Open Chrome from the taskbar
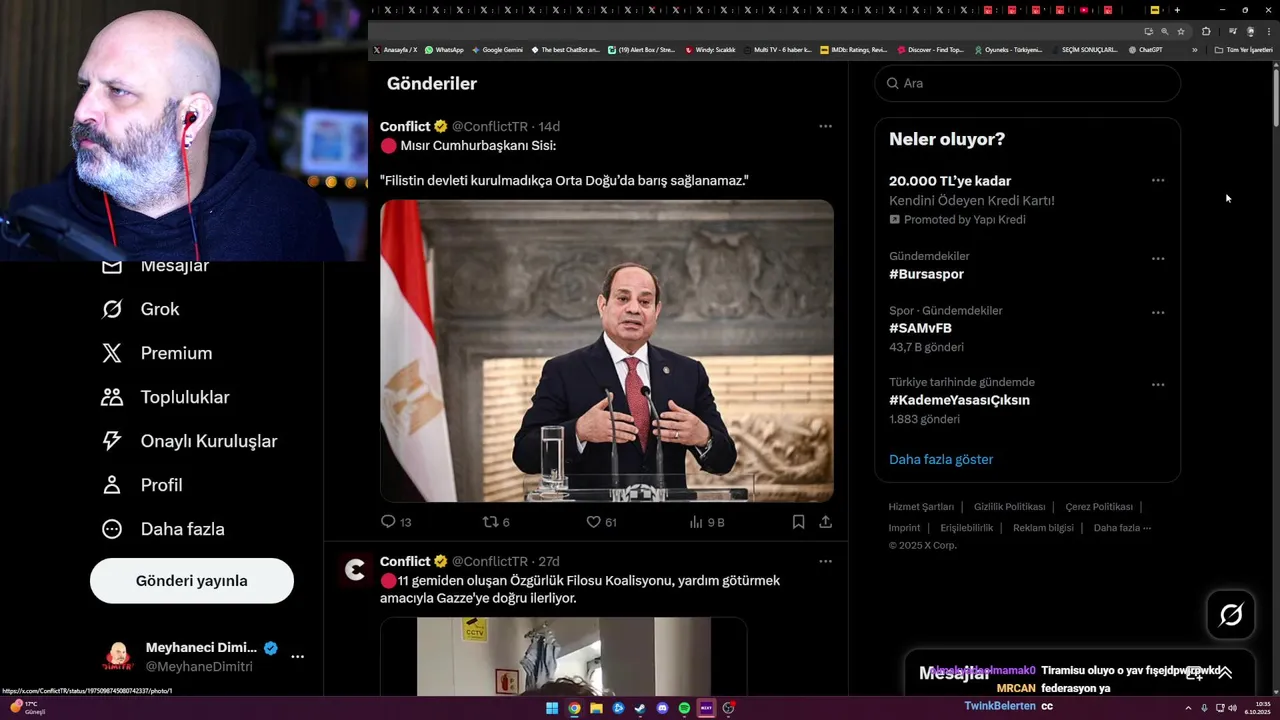Viewport: 1280px width, 720px height. [574, 708]
